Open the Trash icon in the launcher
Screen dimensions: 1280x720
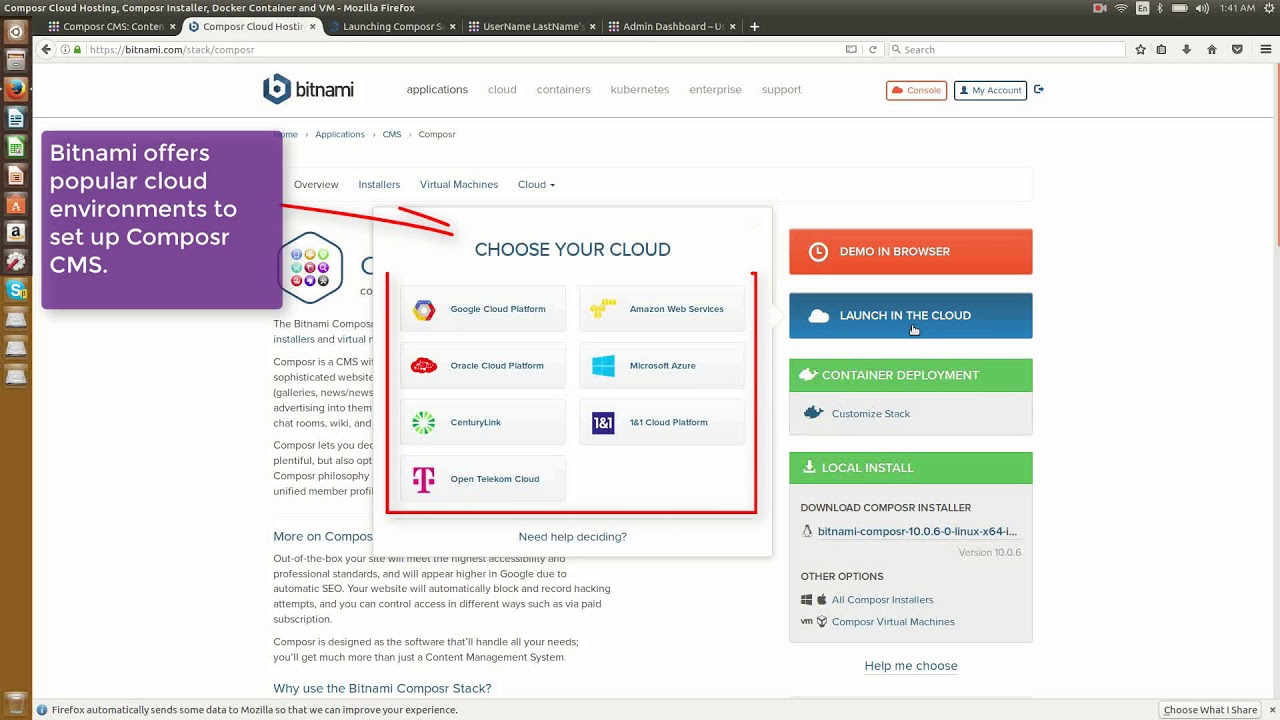[x=16, y=703]
